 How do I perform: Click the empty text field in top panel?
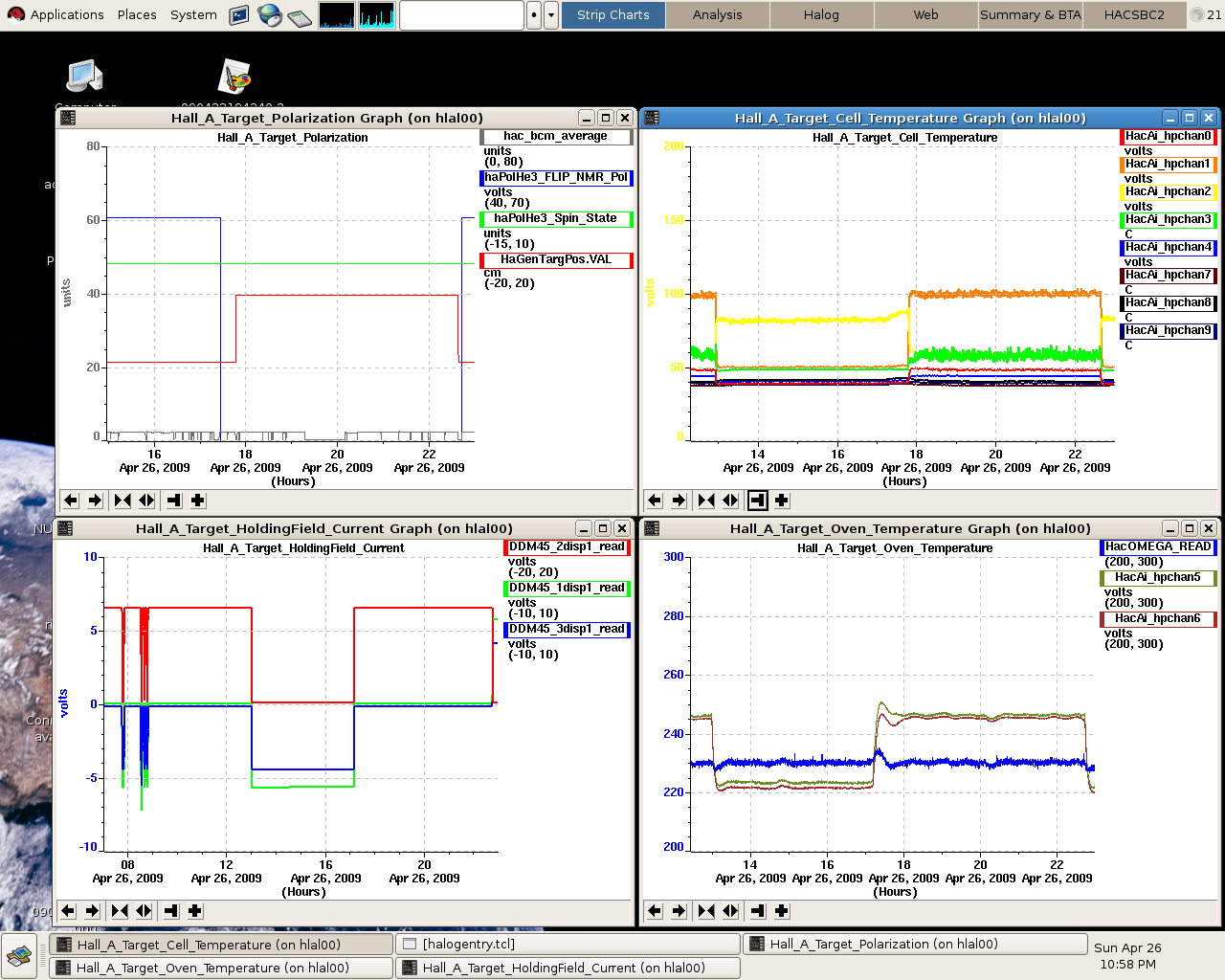[461, 15]
